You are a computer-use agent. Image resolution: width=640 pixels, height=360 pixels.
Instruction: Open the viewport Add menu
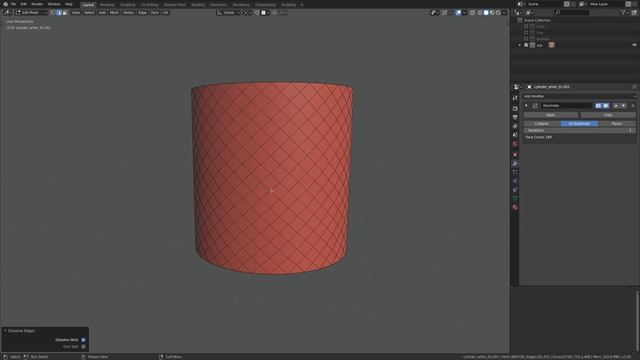(102, 13)
